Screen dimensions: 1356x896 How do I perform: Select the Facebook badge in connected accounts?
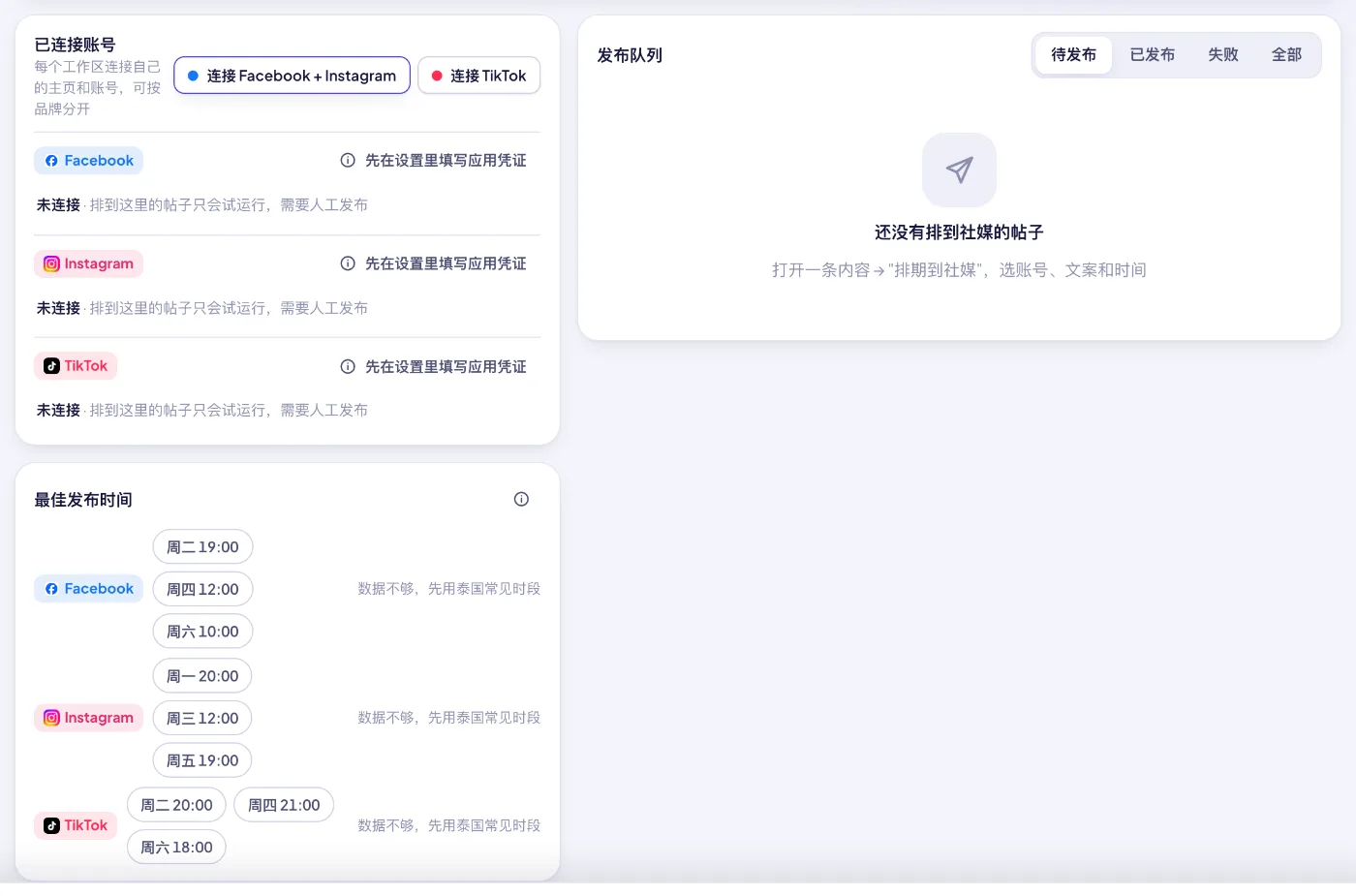tap(88, 161)
